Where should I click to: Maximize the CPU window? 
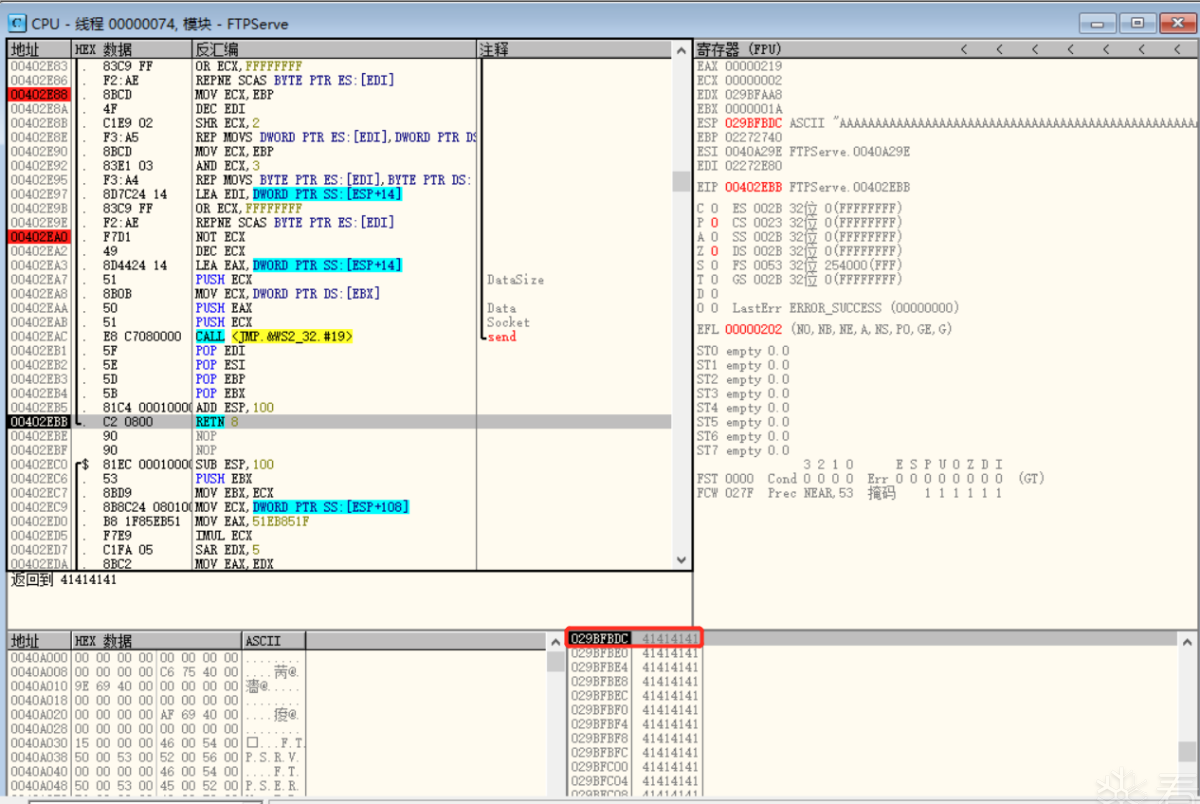1137,22
